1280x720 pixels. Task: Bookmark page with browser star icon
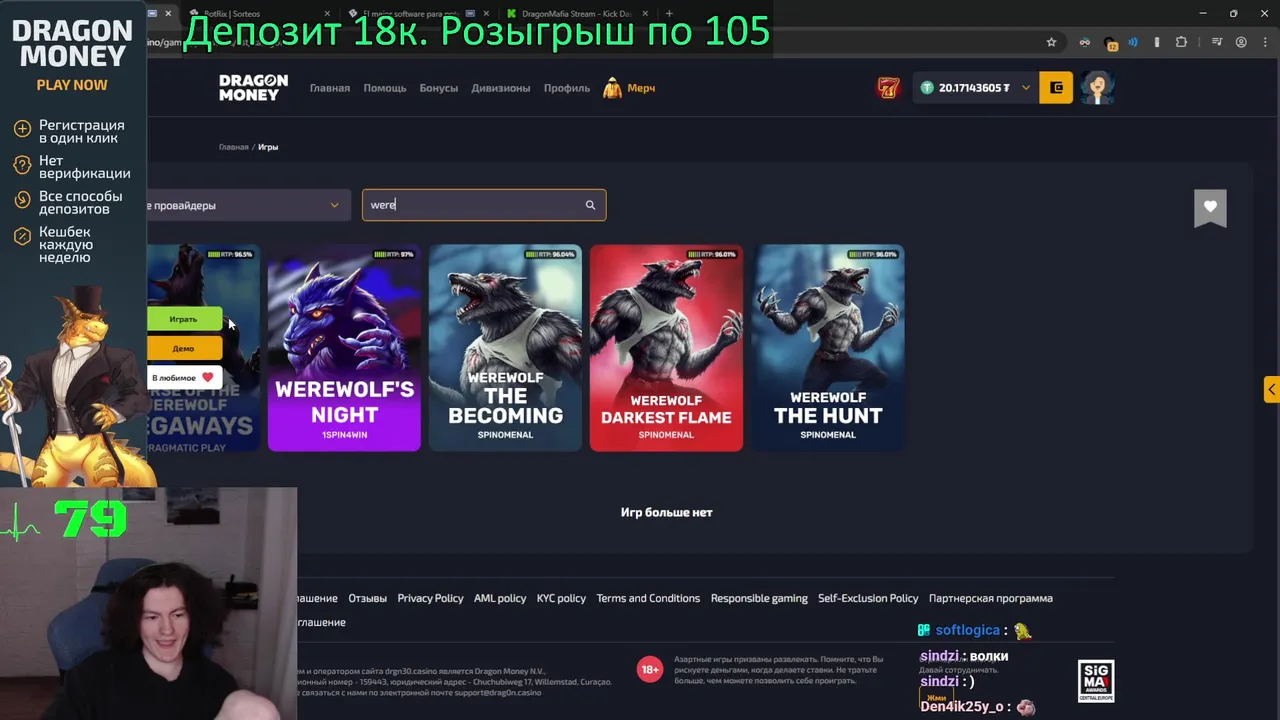[x=1051, y=42]
